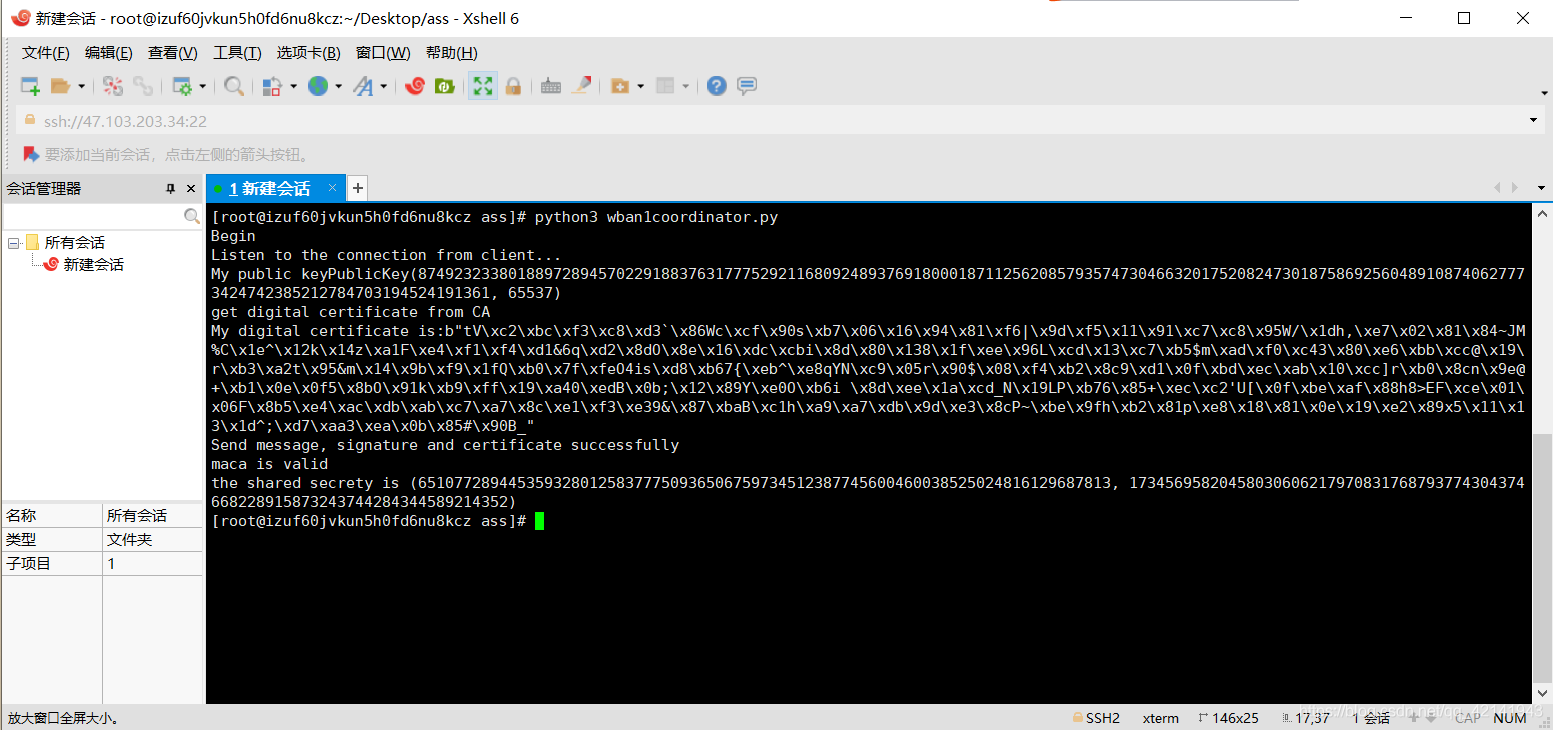Viewport: 1553px width, 730px height.
Task: Click the 子项目 property row
Action: click(x=102, y=564)
